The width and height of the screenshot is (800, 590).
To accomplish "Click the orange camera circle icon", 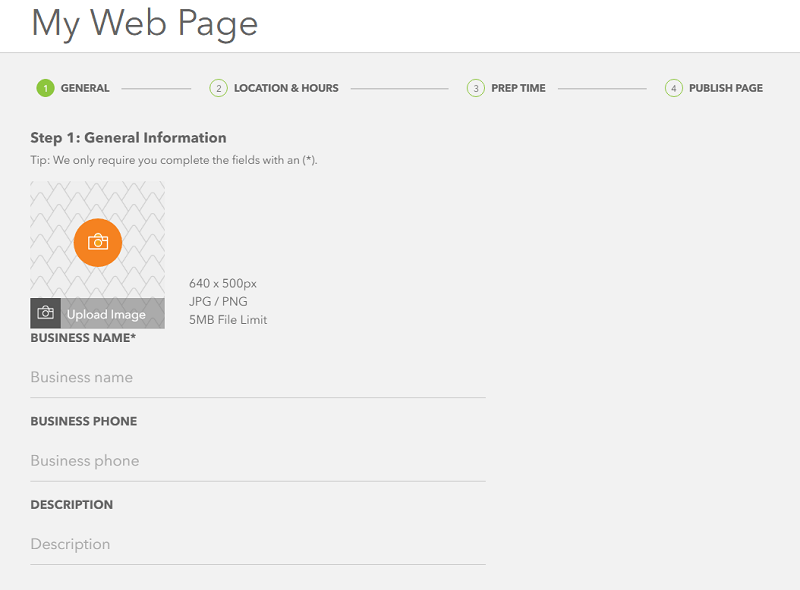I will click(98, 242).
